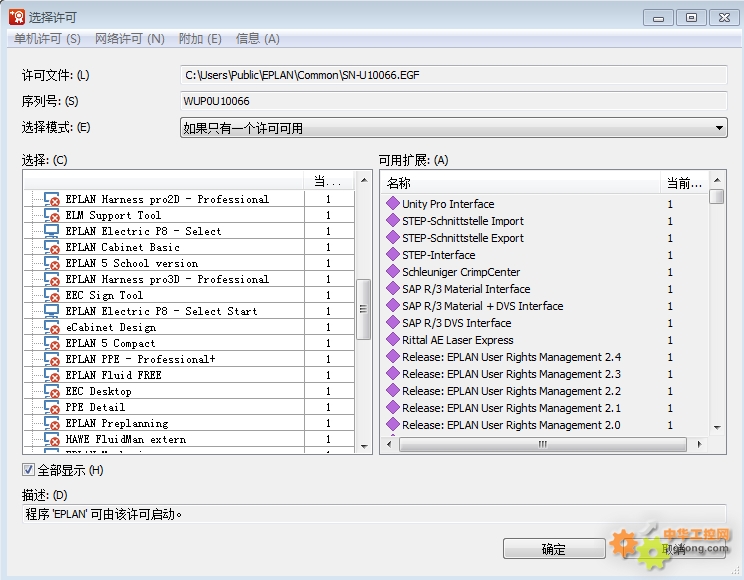
Task: Click the Rittal AE Laser Express diamond icon
Action: pyautogui.click(x=393, y=339)
